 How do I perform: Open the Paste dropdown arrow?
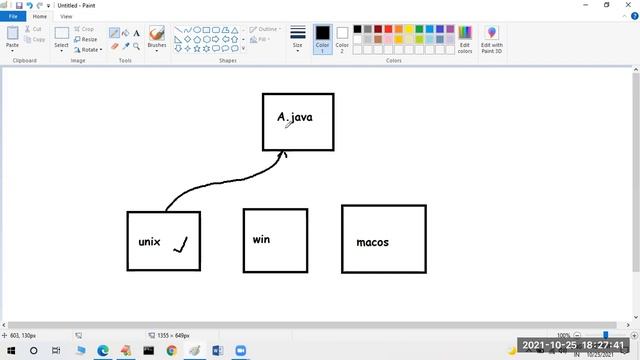coord(12,51)
